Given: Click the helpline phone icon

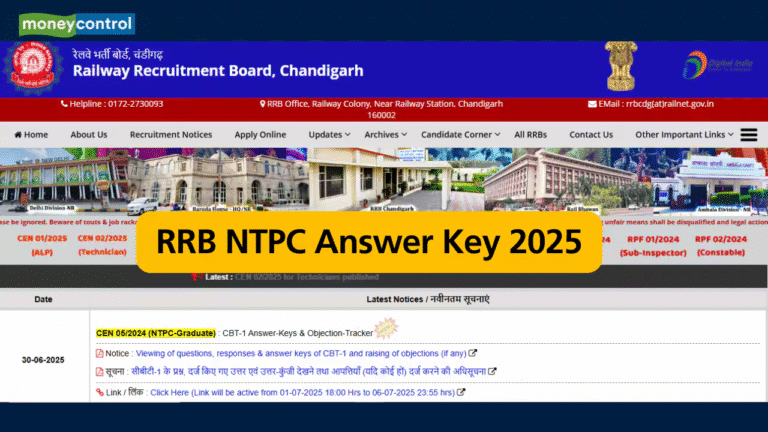Looking at the screenshot, I should [64, 104].
